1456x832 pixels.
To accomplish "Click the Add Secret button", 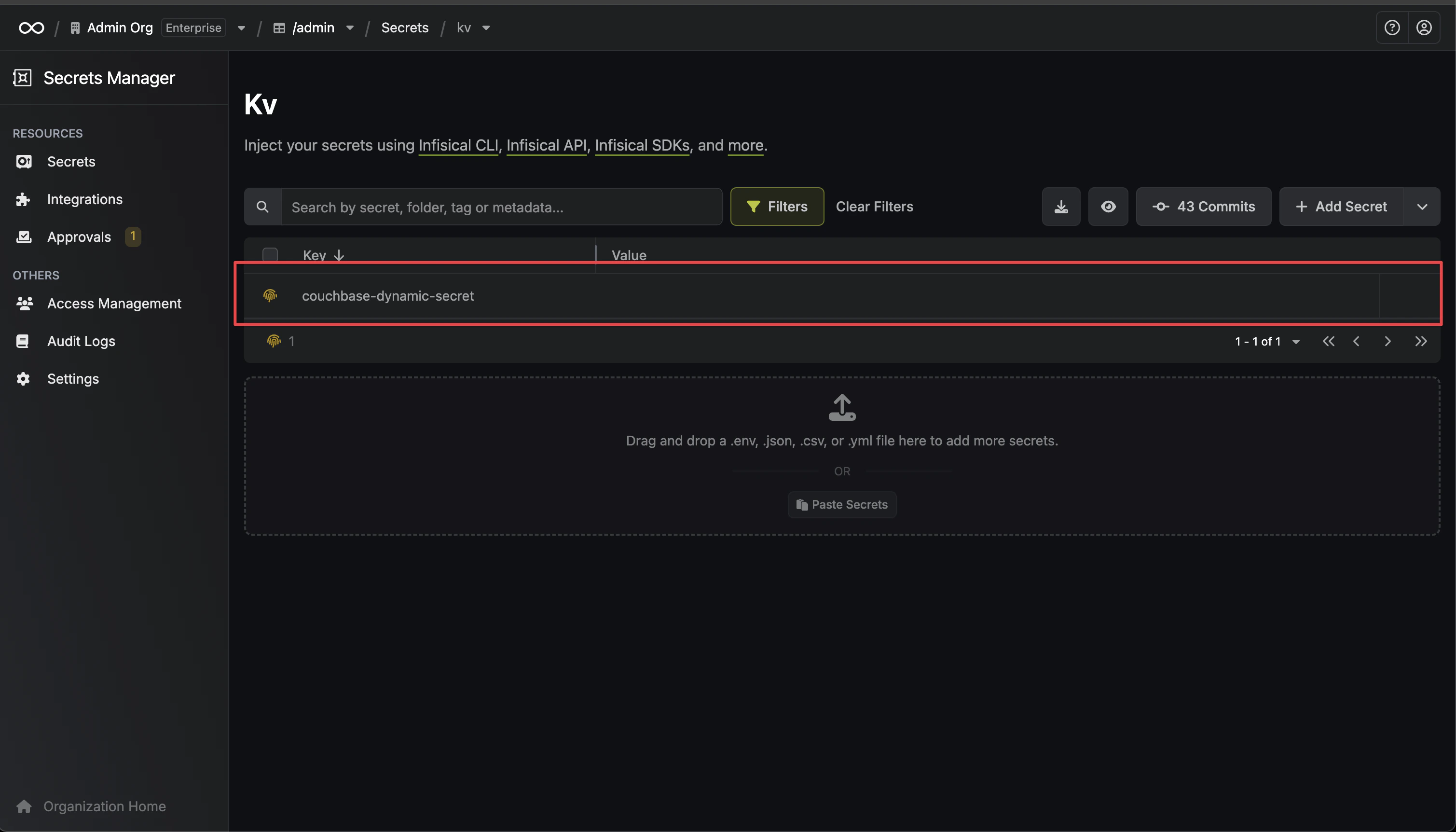I will pyautogui.click(x=1341, y=207).
